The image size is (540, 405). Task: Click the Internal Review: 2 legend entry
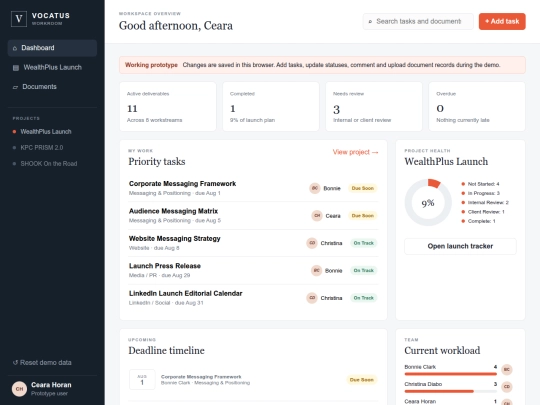(x=485, y=202)
